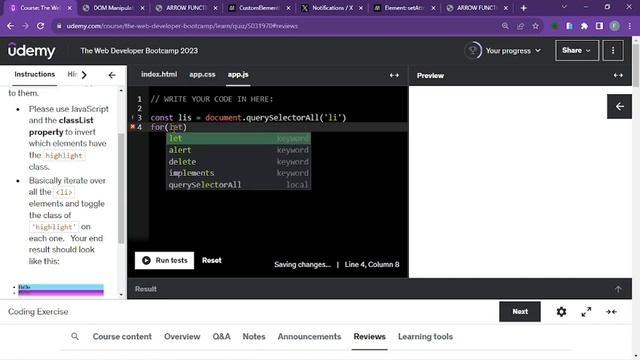Click the 'Line 4, Column 8' status text
The image size is (640, 360).
(x=372, y=264)
